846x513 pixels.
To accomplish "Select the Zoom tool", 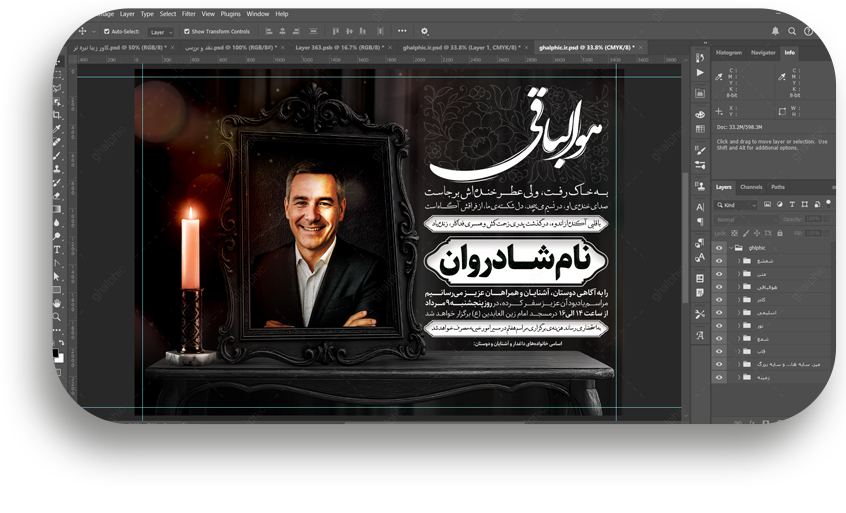I will coord(57,316).
